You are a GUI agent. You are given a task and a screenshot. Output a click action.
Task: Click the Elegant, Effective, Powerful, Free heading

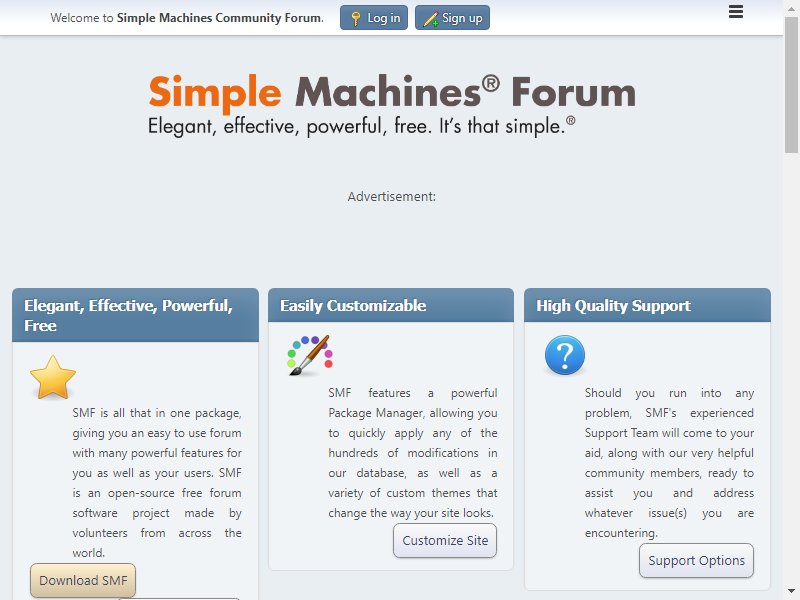click(129, 315)
